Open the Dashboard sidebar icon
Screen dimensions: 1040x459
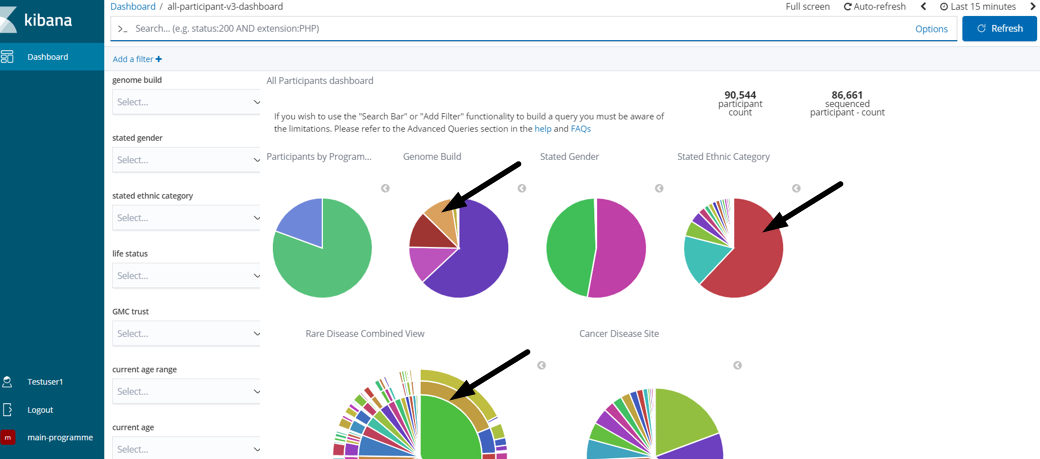pyautogui.click(x=7, y=57)
